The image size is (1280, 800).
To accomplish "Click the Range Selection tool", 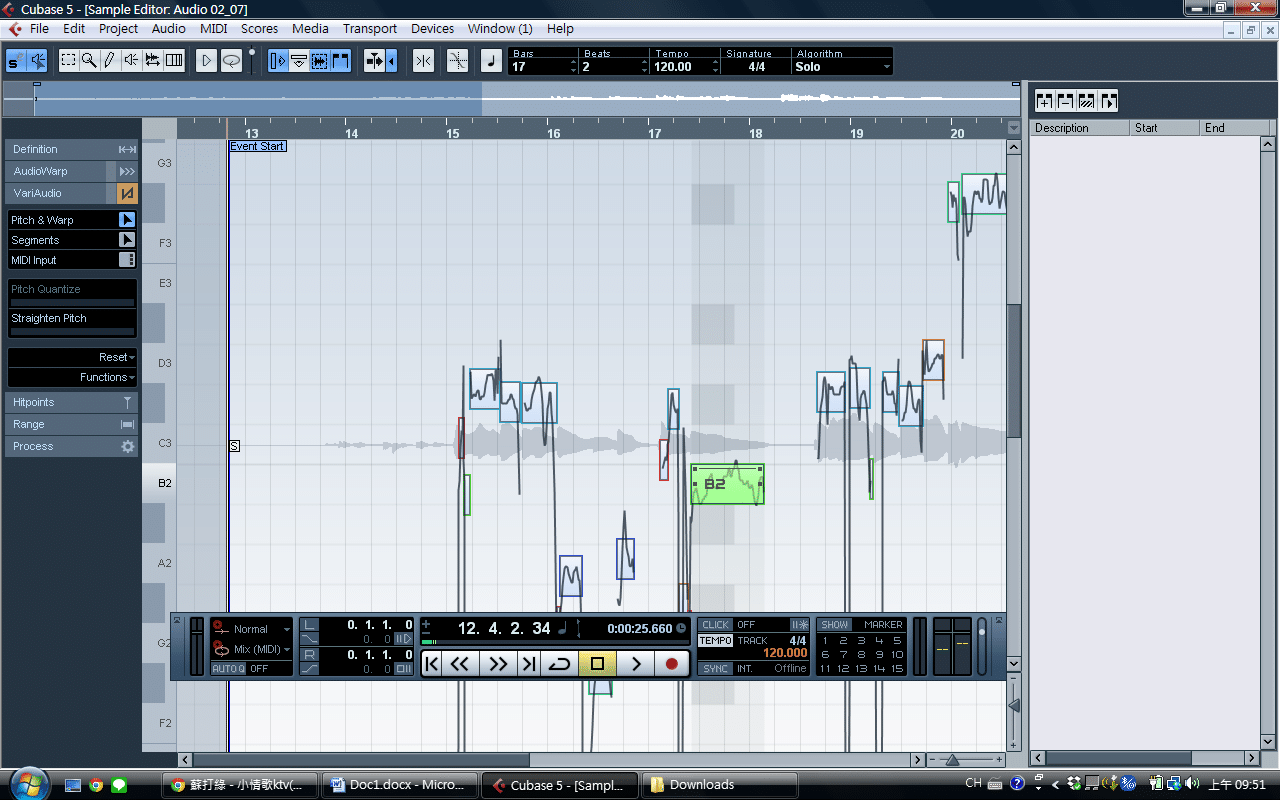I will pos(68,61).
